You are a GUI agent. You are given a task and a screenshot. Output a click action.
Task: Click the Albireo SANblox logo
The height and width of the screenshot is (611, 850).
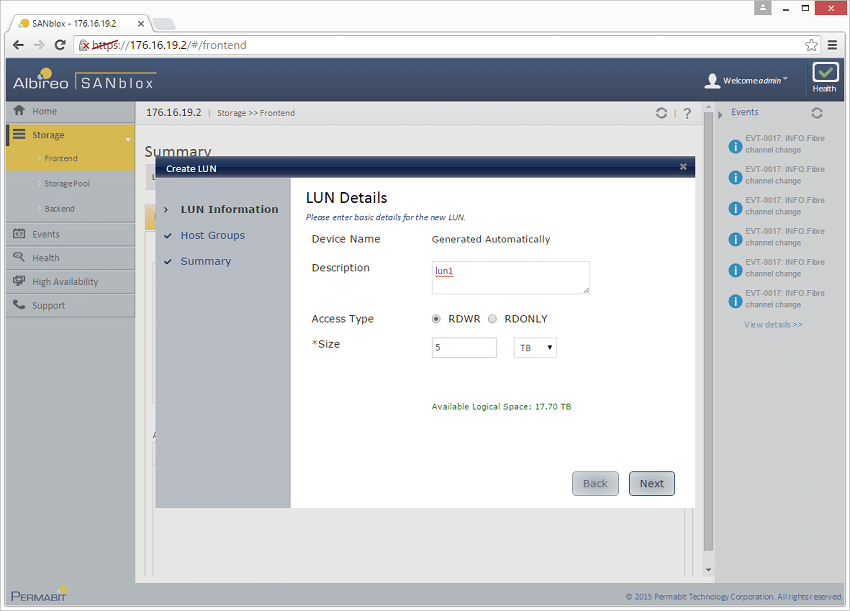point(84,80)
